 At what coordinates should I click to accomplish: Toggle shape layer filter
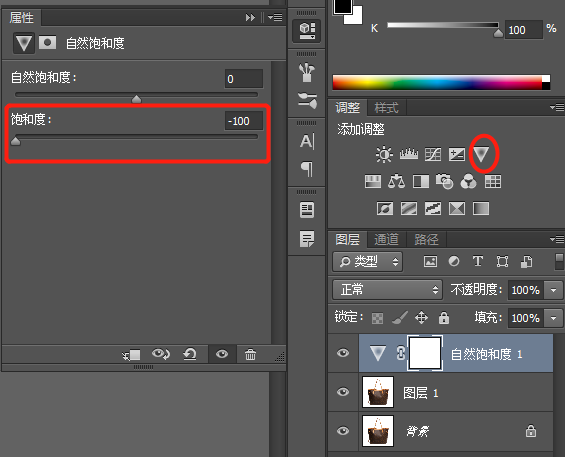point(502,261)
